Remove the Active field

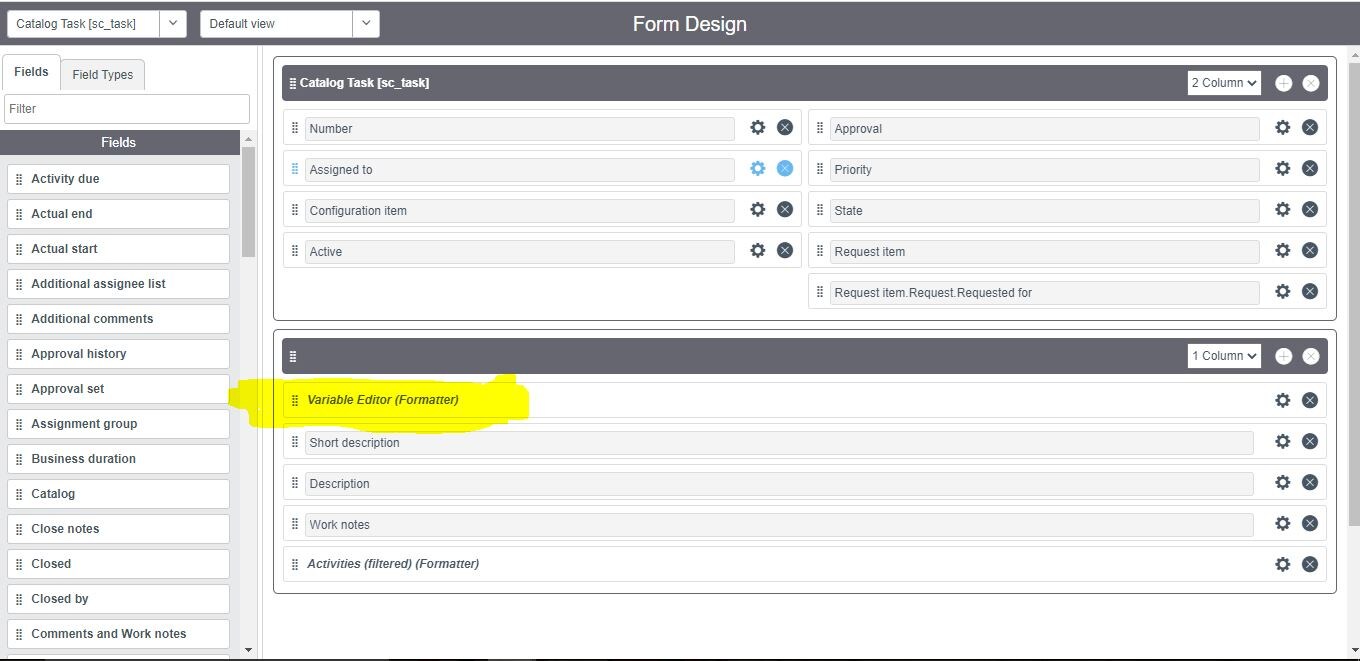tap(785, 251)
